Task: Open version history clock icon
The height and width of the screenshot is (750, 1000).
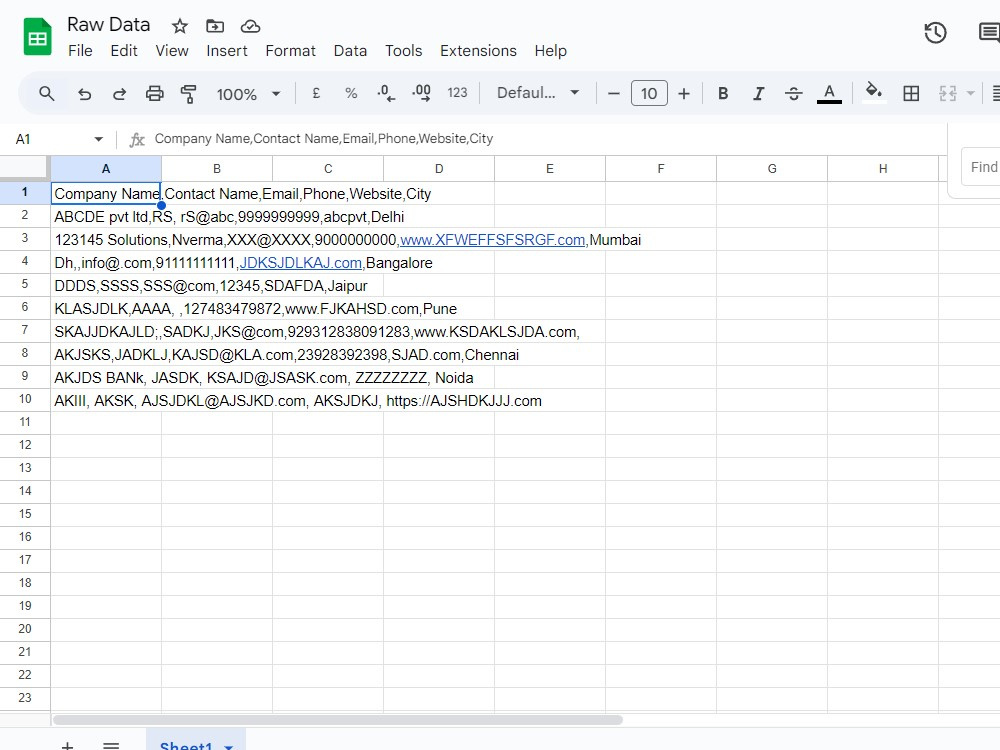Action: click(x=936, y=33)
